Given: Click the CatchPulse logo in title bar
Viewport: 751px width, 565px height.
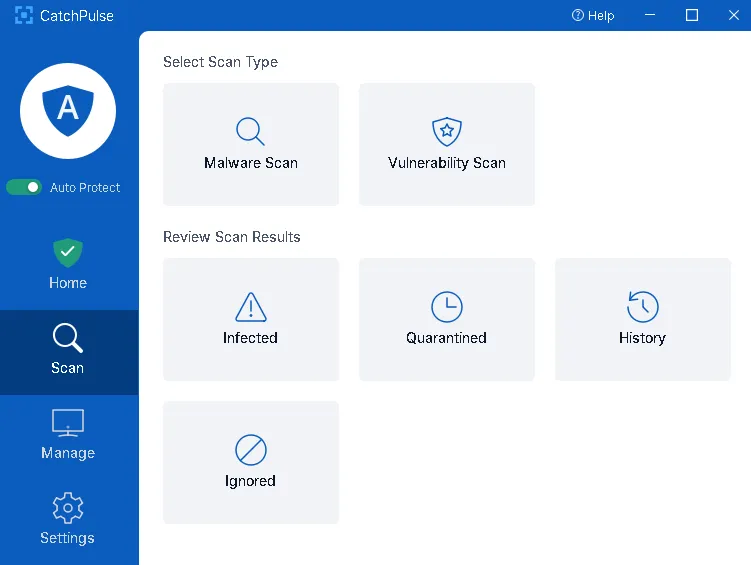Looking at the screenshot, I should [24, 15].
